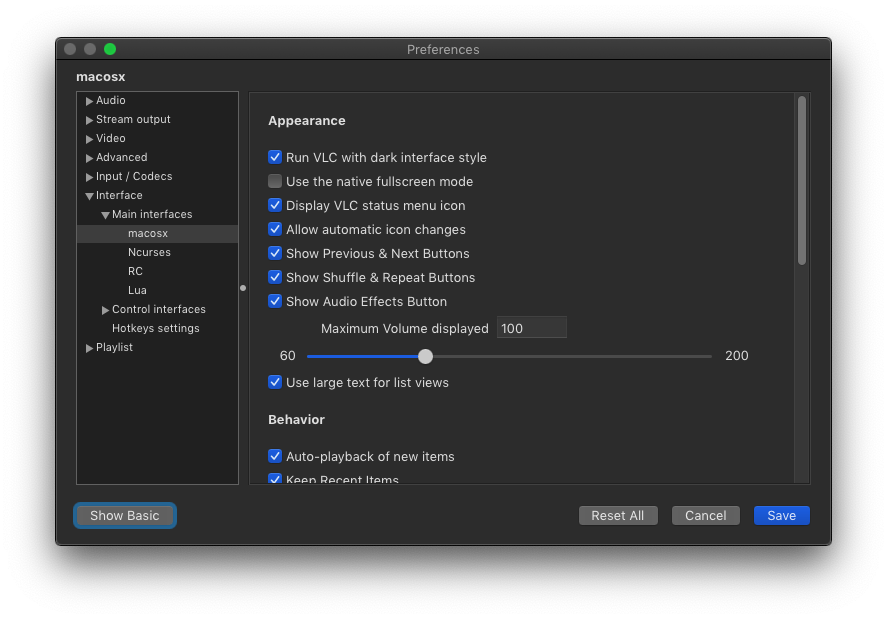
Task: Expand the Audio tree section
Action: pyautogui.click(x=89, y=101)
